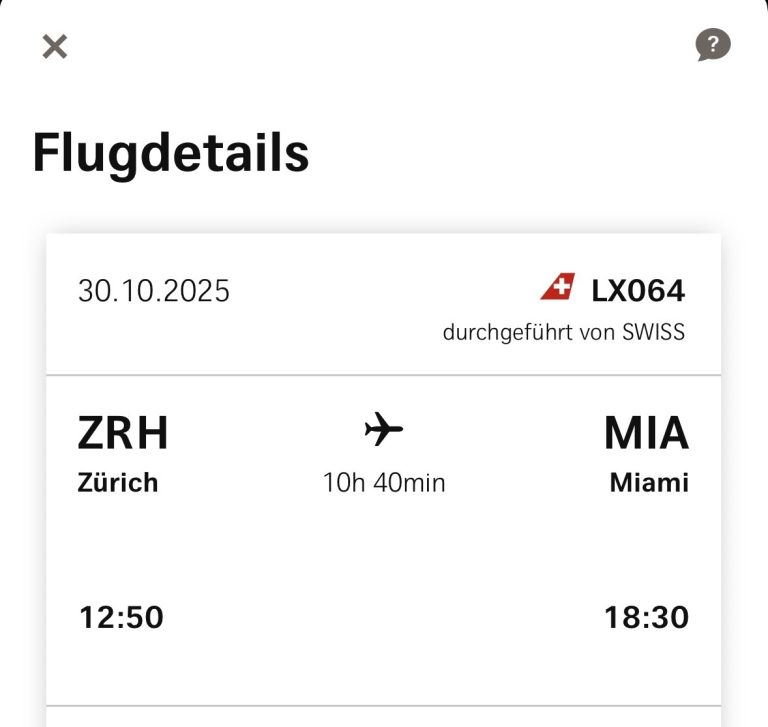Tap the airplane icon between airports
The height and width of the screenshot is (727, 768).
[x=384, y=431]
